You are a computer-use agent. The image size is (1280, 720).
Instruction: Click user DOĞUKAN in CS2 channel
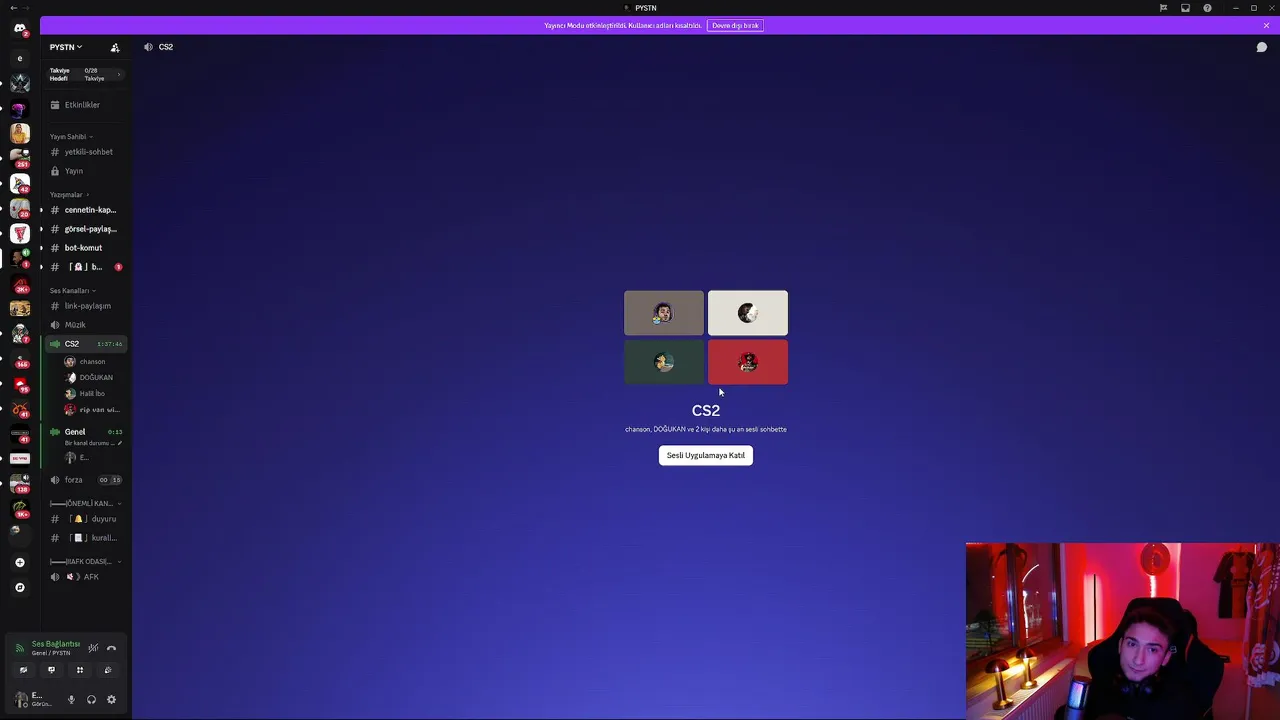pos(95,378)
